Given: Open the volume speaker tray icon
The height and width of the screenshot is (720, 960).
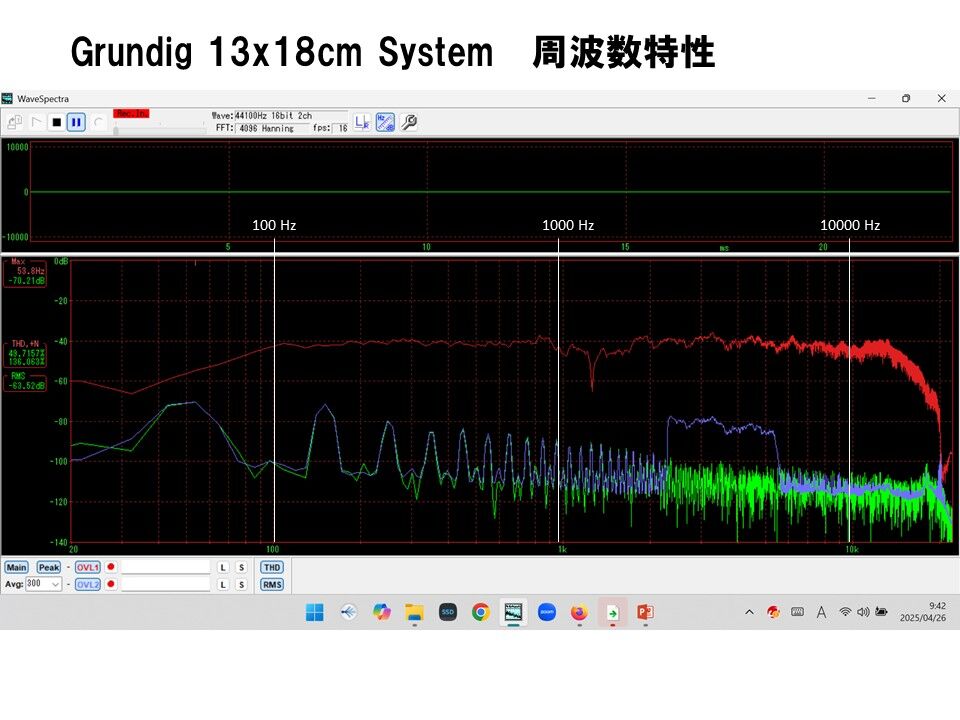Looking at the screenshot, I should coord(863,612).
